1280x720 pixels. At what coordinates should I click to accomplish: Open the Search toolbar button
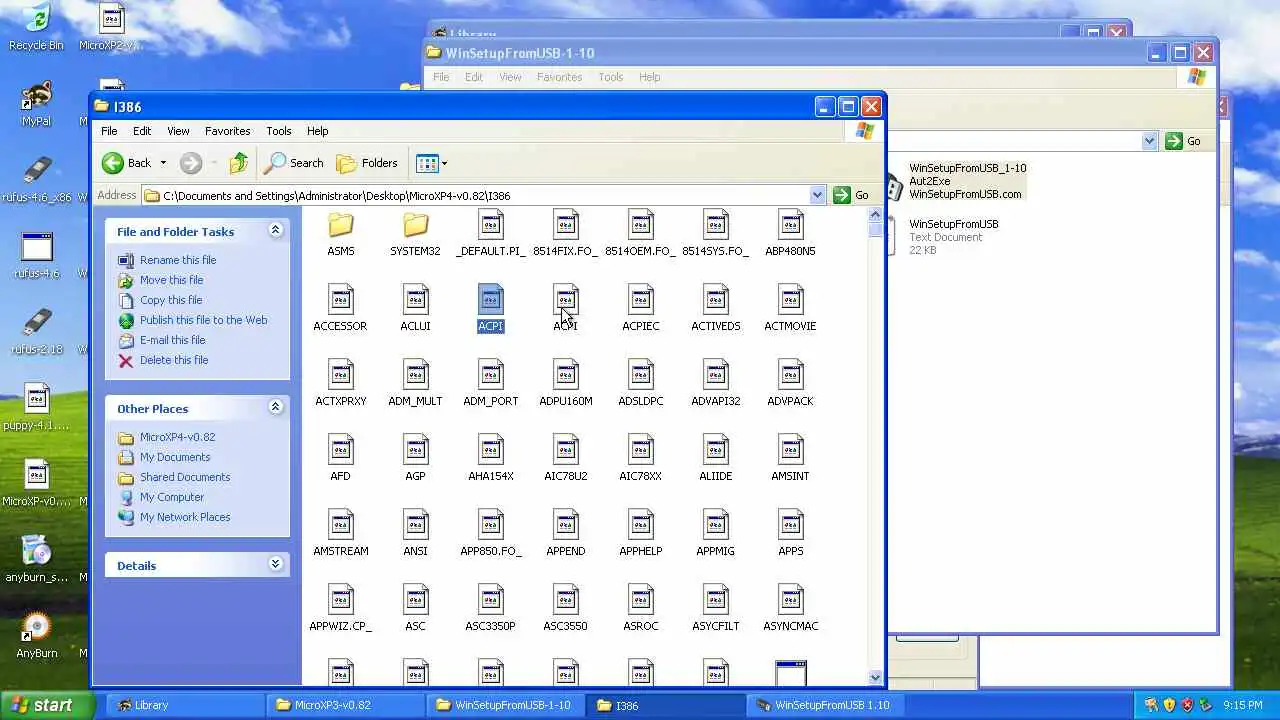coord(294,163)
